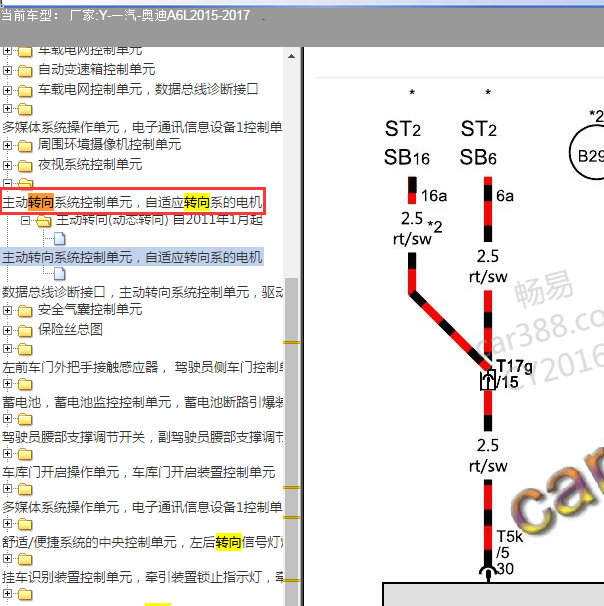604x606 pixels.
Task: Click folder icon of 车载电网控制单元，数据总线诊断接口
Action: point(25,91)
